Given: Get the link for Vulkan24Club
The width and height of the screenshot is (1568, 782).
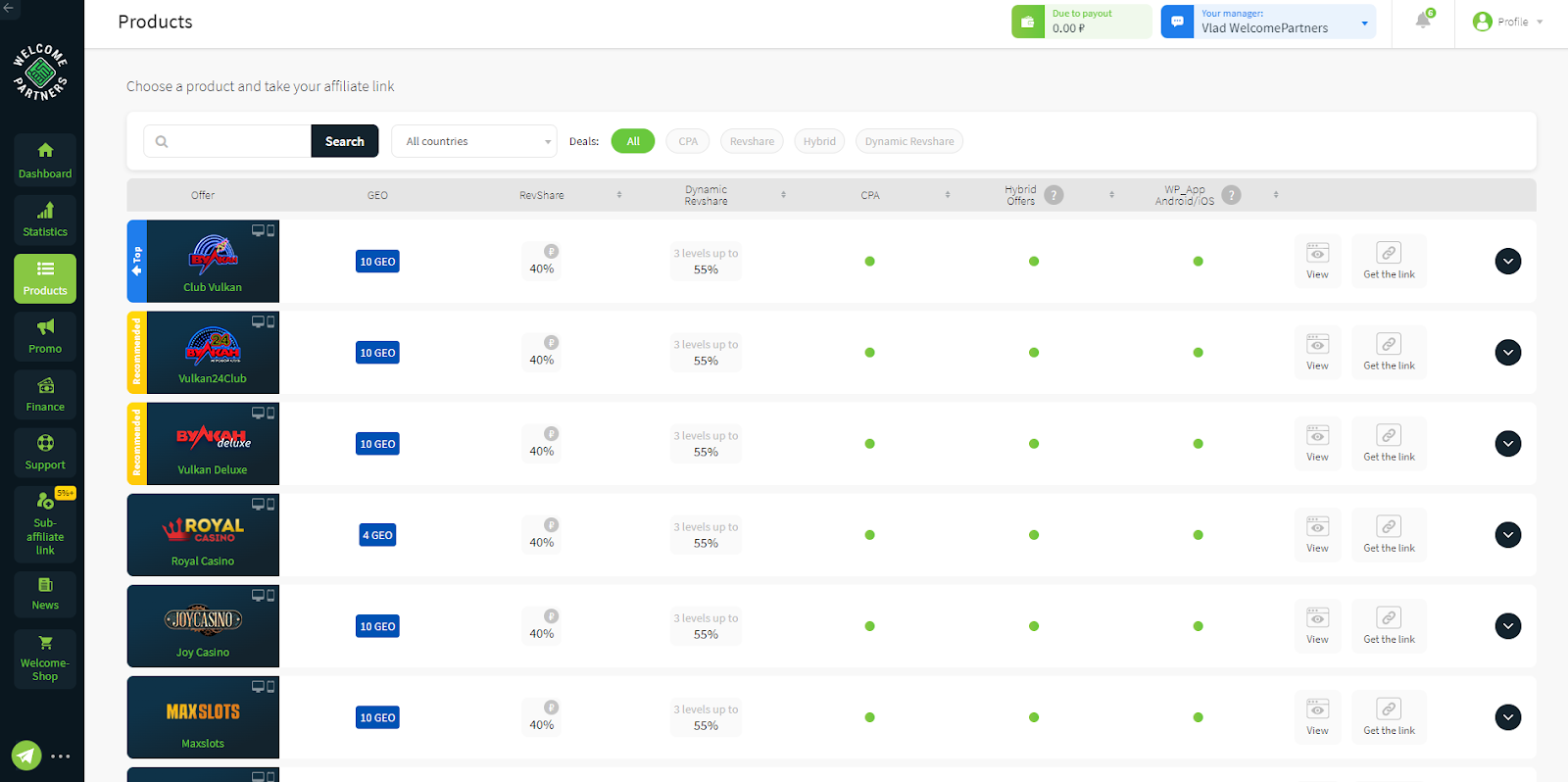Looking at the screenshot, I should click(x=1389, y=352).
